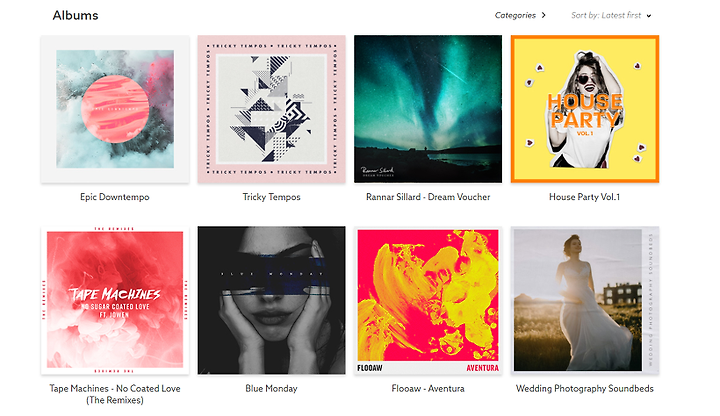Click the Epic Downtempo title link
Image resolution: width=720 pixels, height=416 pixels.
pos(115,197)
